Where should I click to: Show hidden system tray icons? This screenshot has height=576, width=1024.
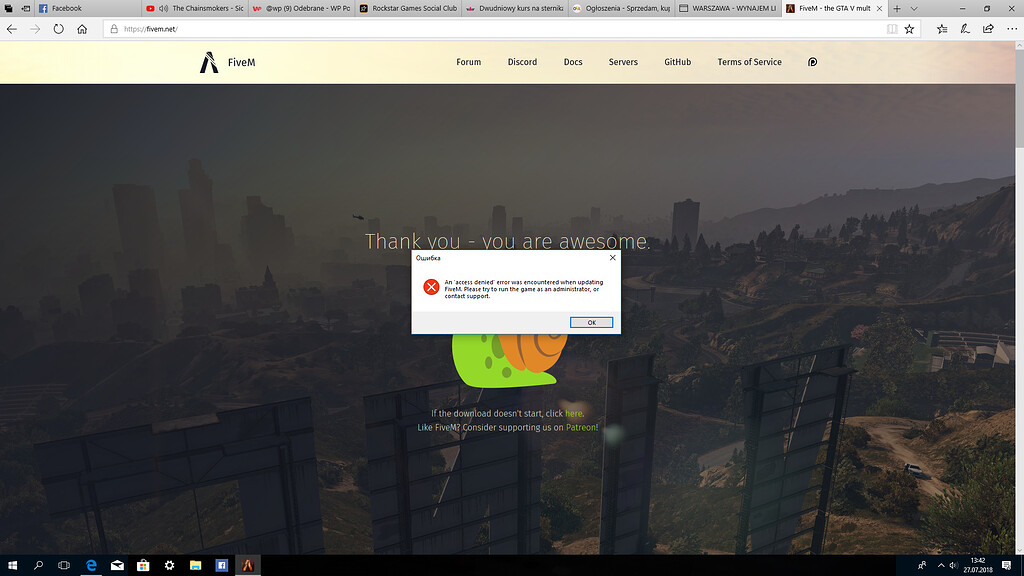click(940, 566)
